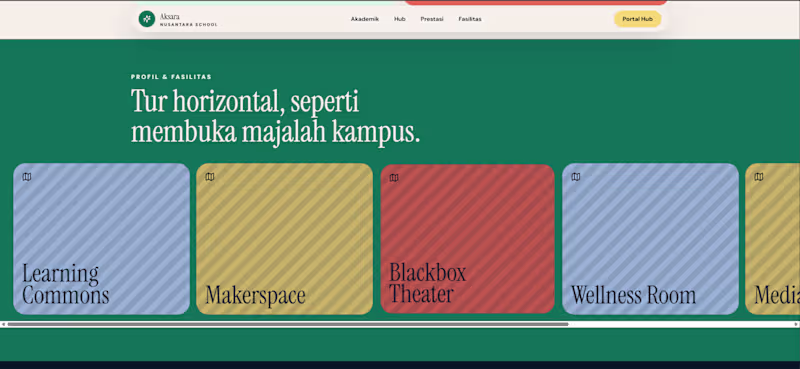Image resolution: width=800 pixels, height=369 pixels.
Task: Open the Akademik nav item
Action: coord(365,19)
